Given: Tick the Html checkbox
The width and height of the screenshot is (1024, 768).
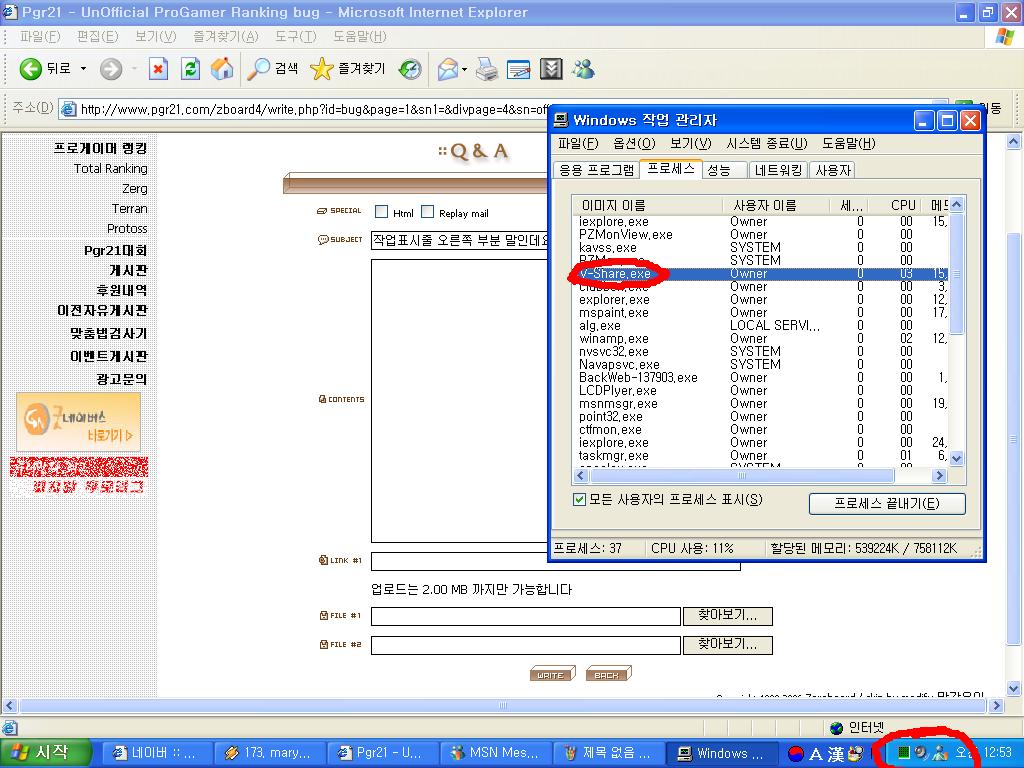Looking at the screenshot, I should [x=381, y=212].
